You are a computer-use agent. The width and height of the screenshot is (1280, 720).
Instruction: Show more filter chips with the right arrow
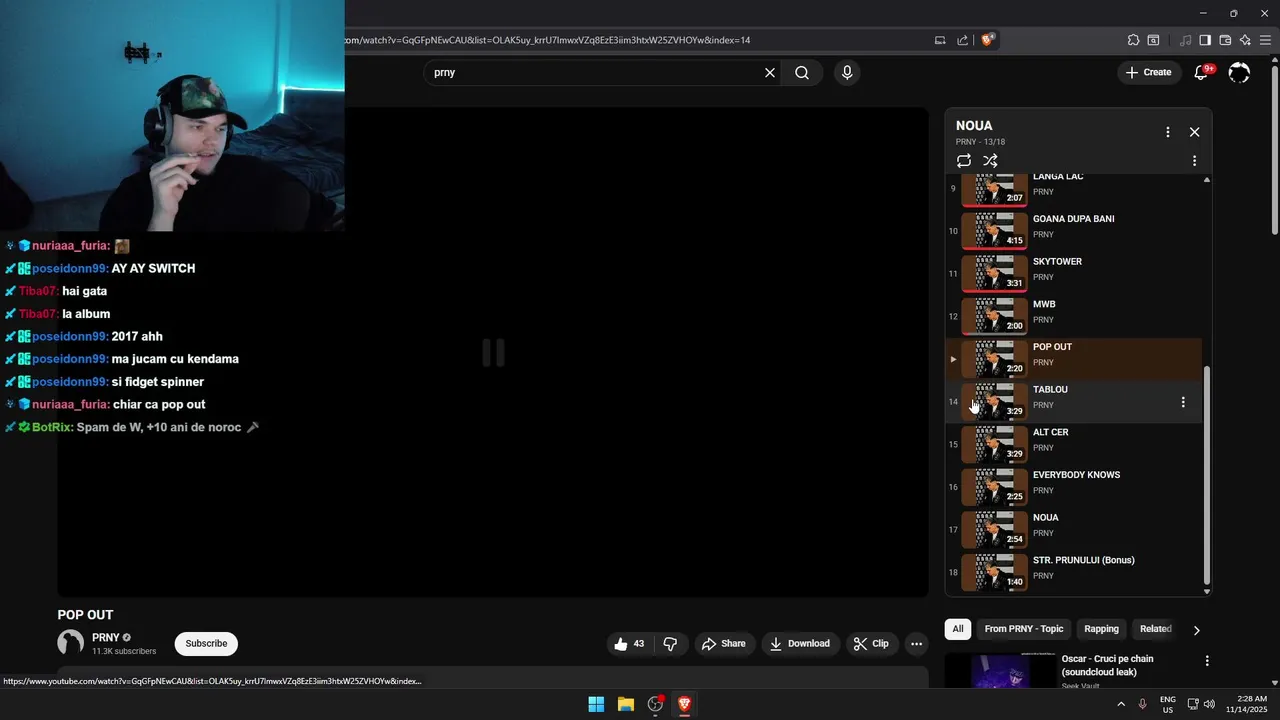pyautogui.click(x=1196, y=630)
